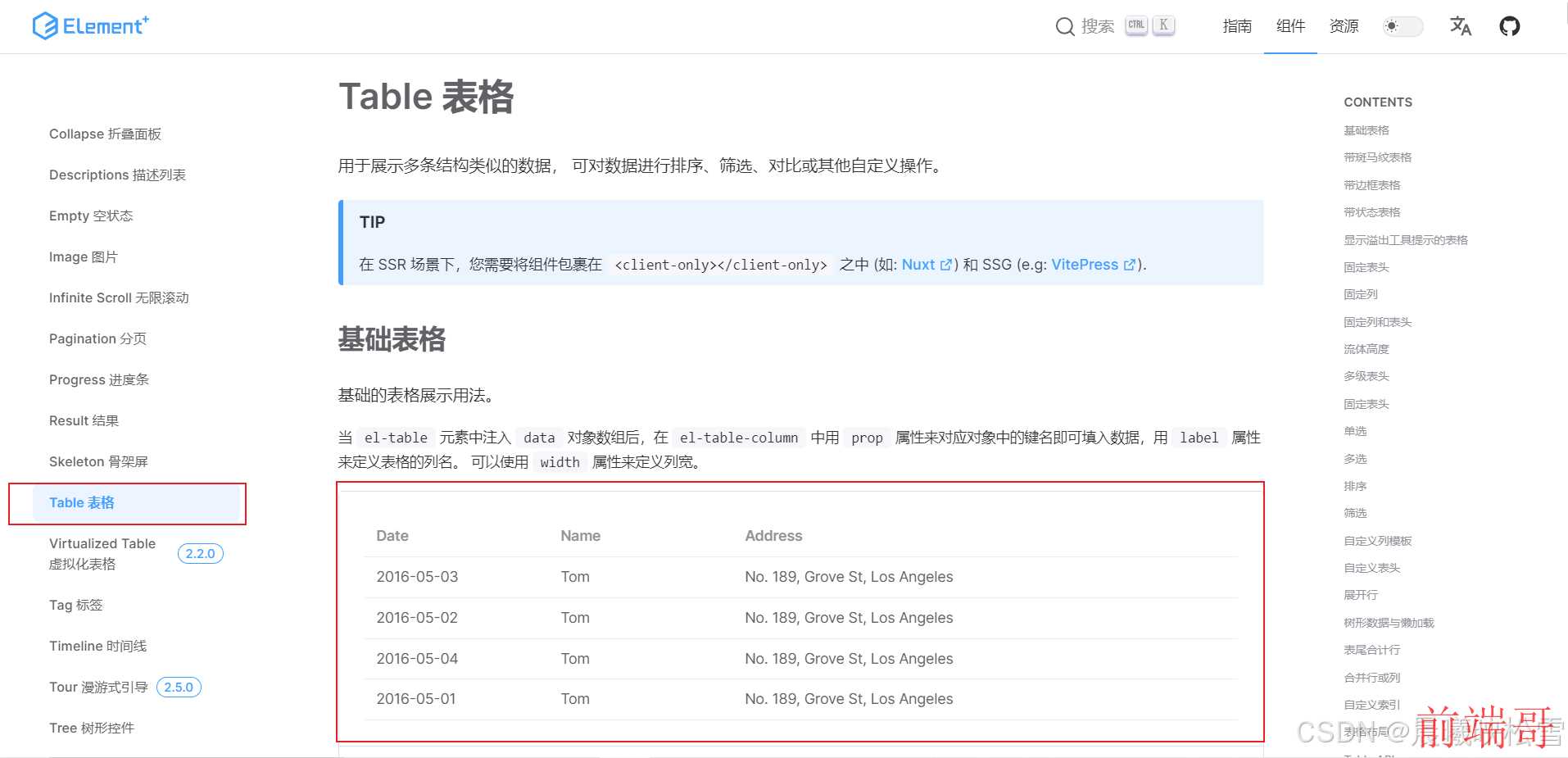
Task: Jump to 固定列 in contents
Action: click(x=1361, y=294)
